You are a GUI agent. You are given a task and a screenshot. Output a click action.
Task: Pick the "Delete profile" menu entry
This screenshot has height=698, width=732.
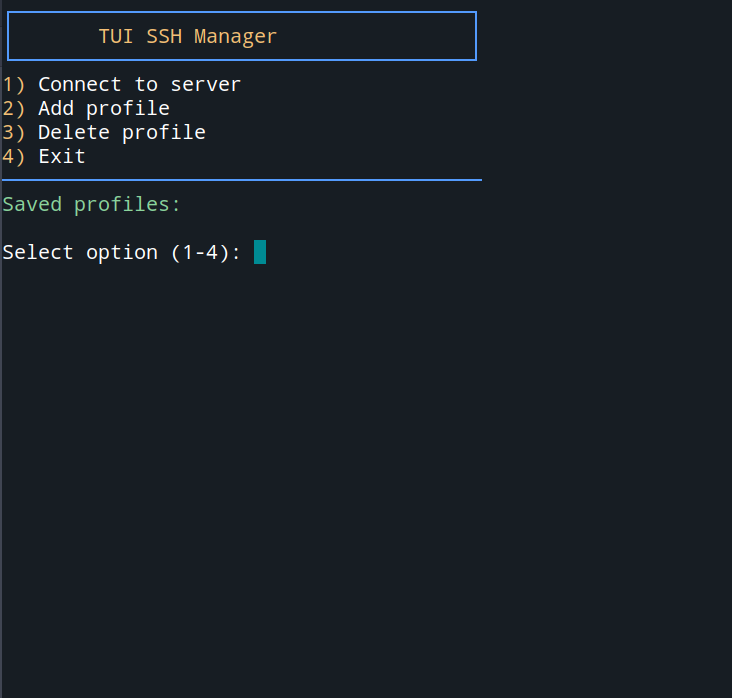pyautogui.click(x=121, y=133)
